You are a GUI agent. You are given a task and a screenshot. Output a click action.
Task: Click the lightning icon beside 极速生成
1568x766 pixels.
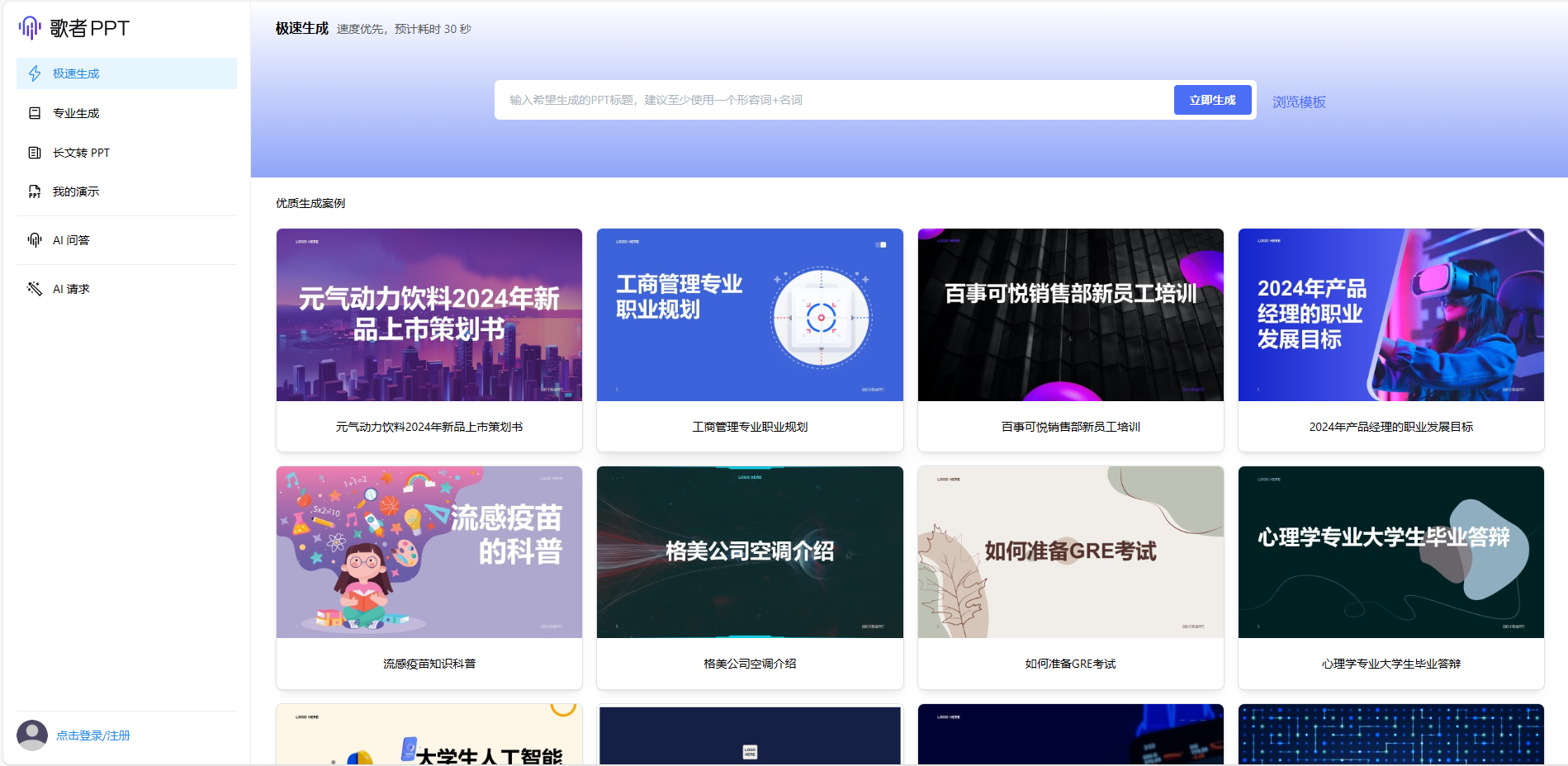[x=35, y=73]
